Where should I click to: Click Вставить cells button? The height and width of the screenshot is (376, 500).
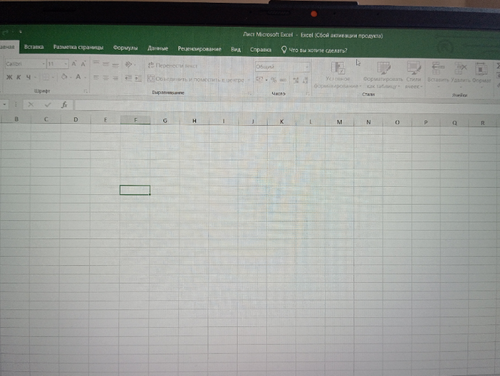[x=438, y=74]
